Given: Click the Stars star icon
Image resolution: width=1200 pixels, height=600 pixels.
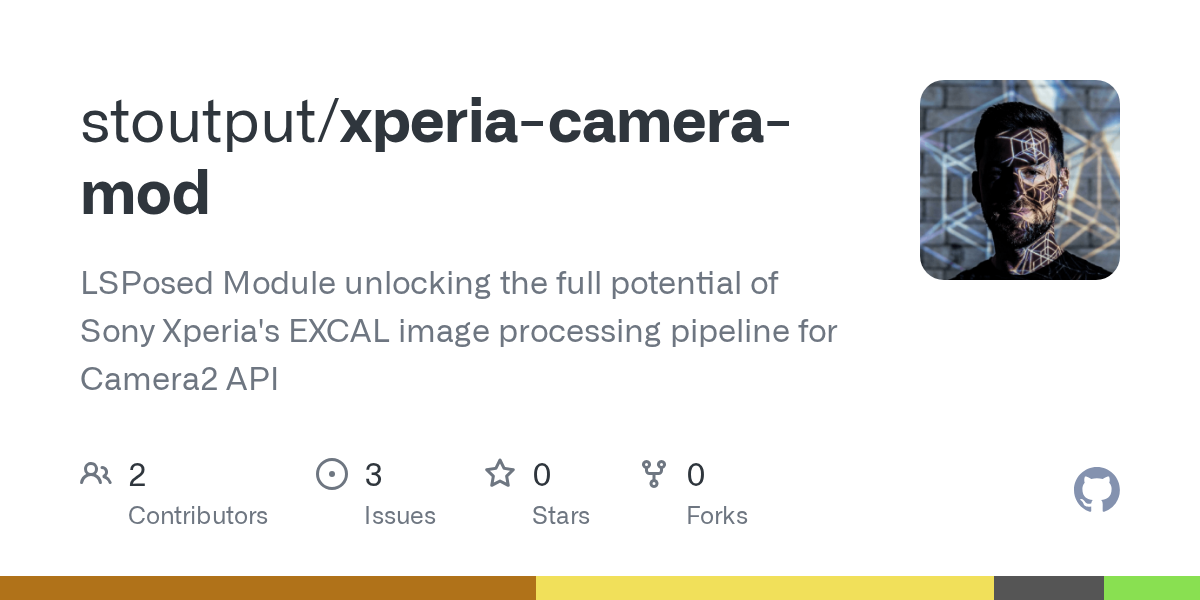Looking at the screenshot, I should [x=499, y=473].
